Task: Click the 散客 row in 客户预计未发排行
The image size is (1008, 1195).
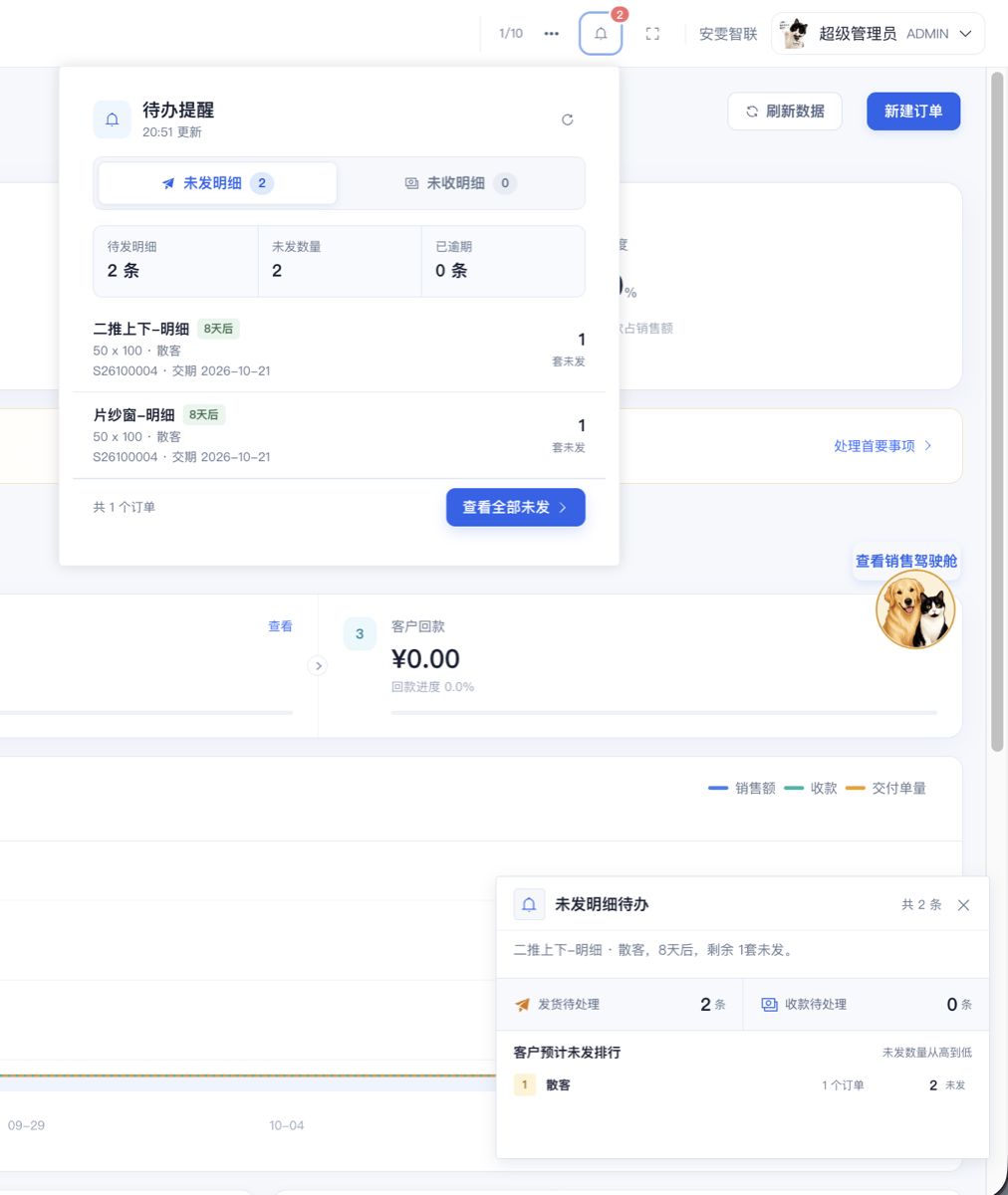Action: click(x=742, y=1085)
